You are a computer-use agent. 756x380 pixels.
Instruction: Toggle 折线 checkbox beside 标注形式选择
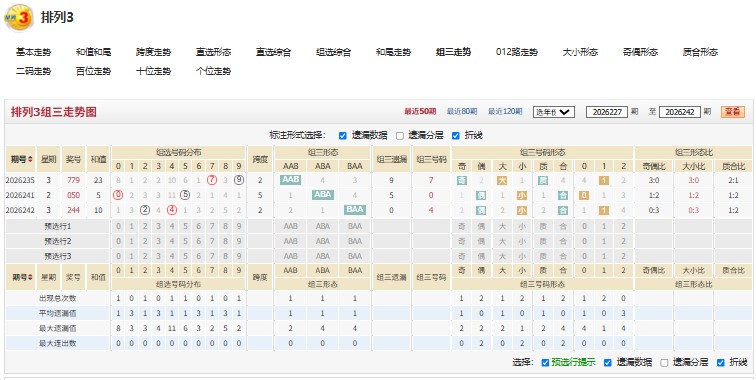pyautogui.click(x=456, y=136)
